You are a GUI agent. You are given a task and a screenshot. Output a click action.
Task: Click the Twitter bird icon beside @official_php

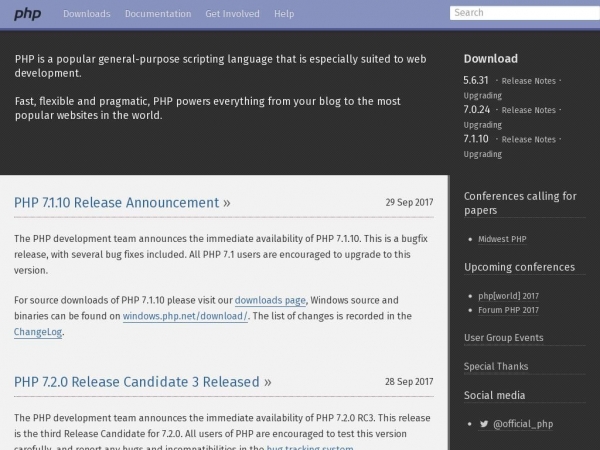point(484,424)
